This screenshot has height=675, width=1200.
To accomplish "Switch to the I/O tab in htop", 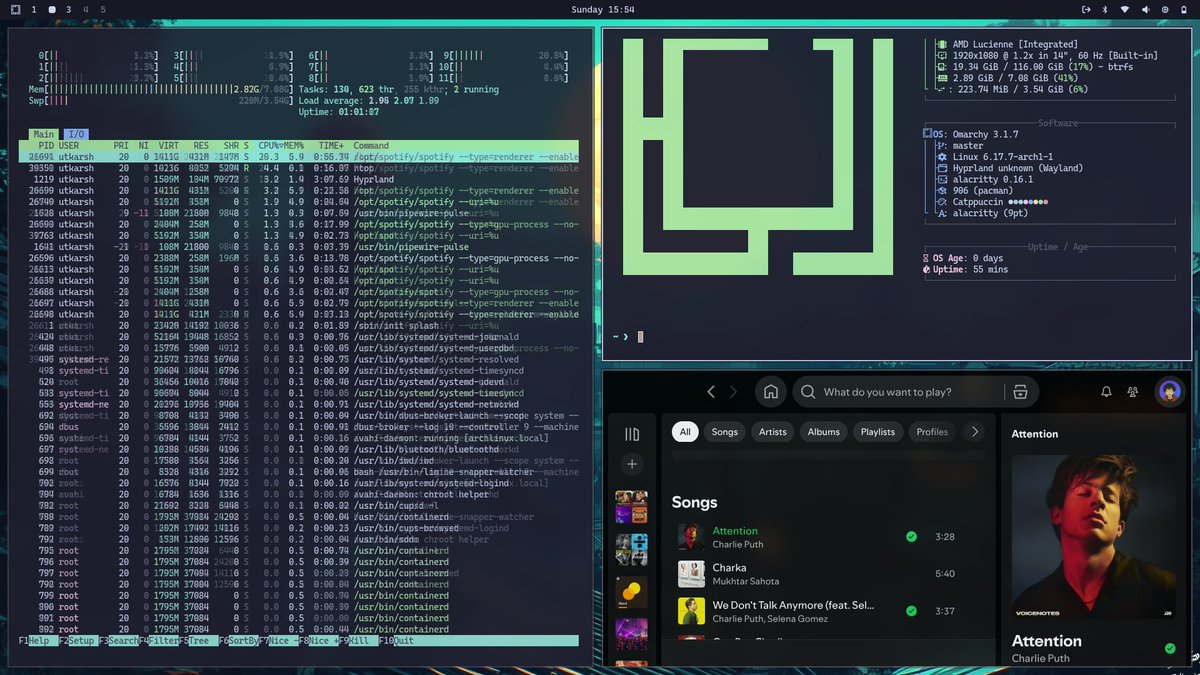I will 76,134.
